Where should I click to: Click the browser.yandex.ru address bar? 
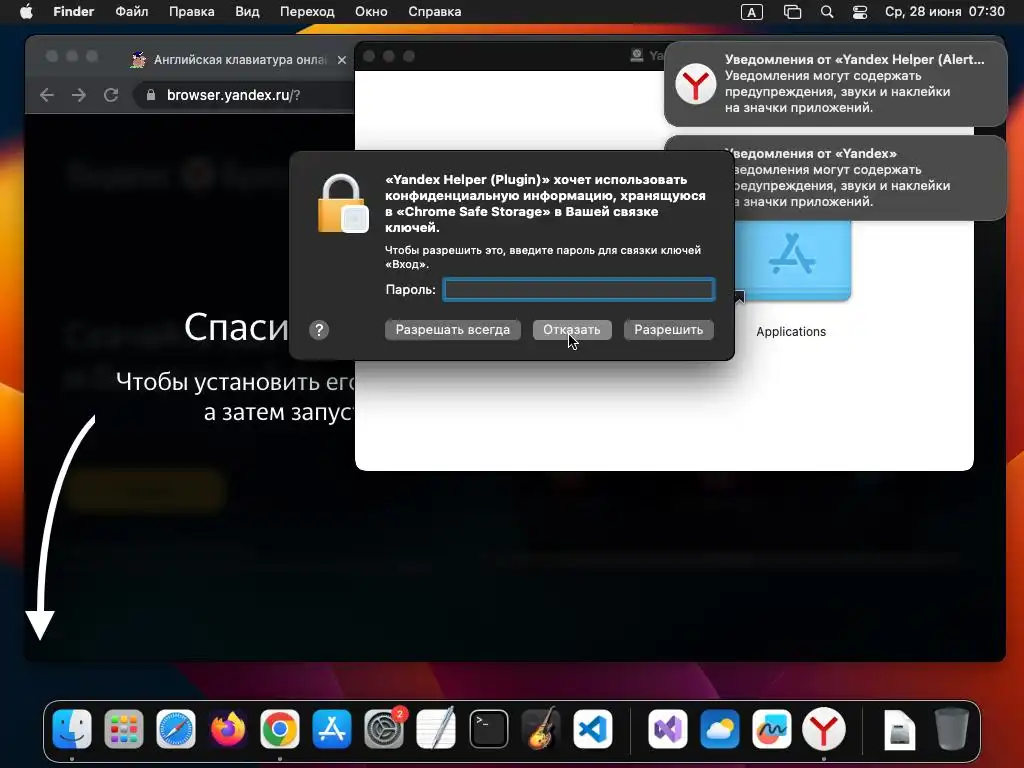[245, 95]
